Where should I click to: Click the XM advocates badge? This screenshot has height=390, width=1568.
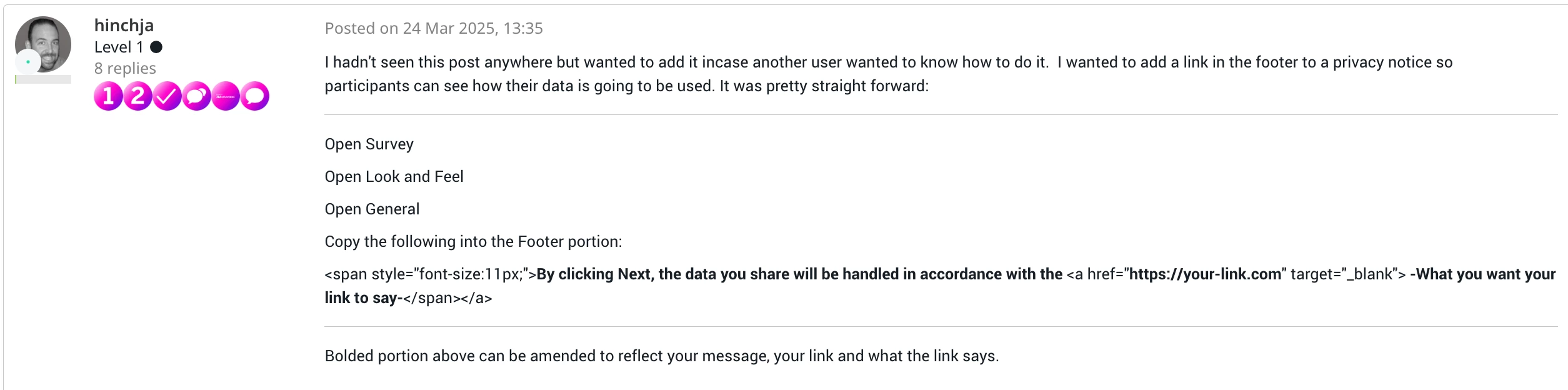226,96
